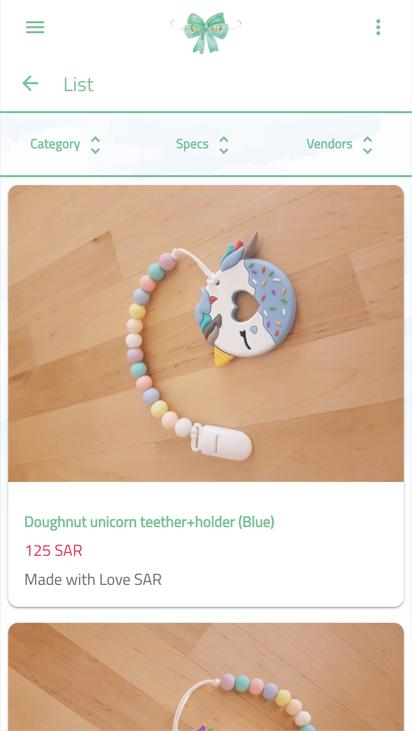412x731 pixels.
Task: Click the Specs sort arrows icon
Action: coord(224,145)
